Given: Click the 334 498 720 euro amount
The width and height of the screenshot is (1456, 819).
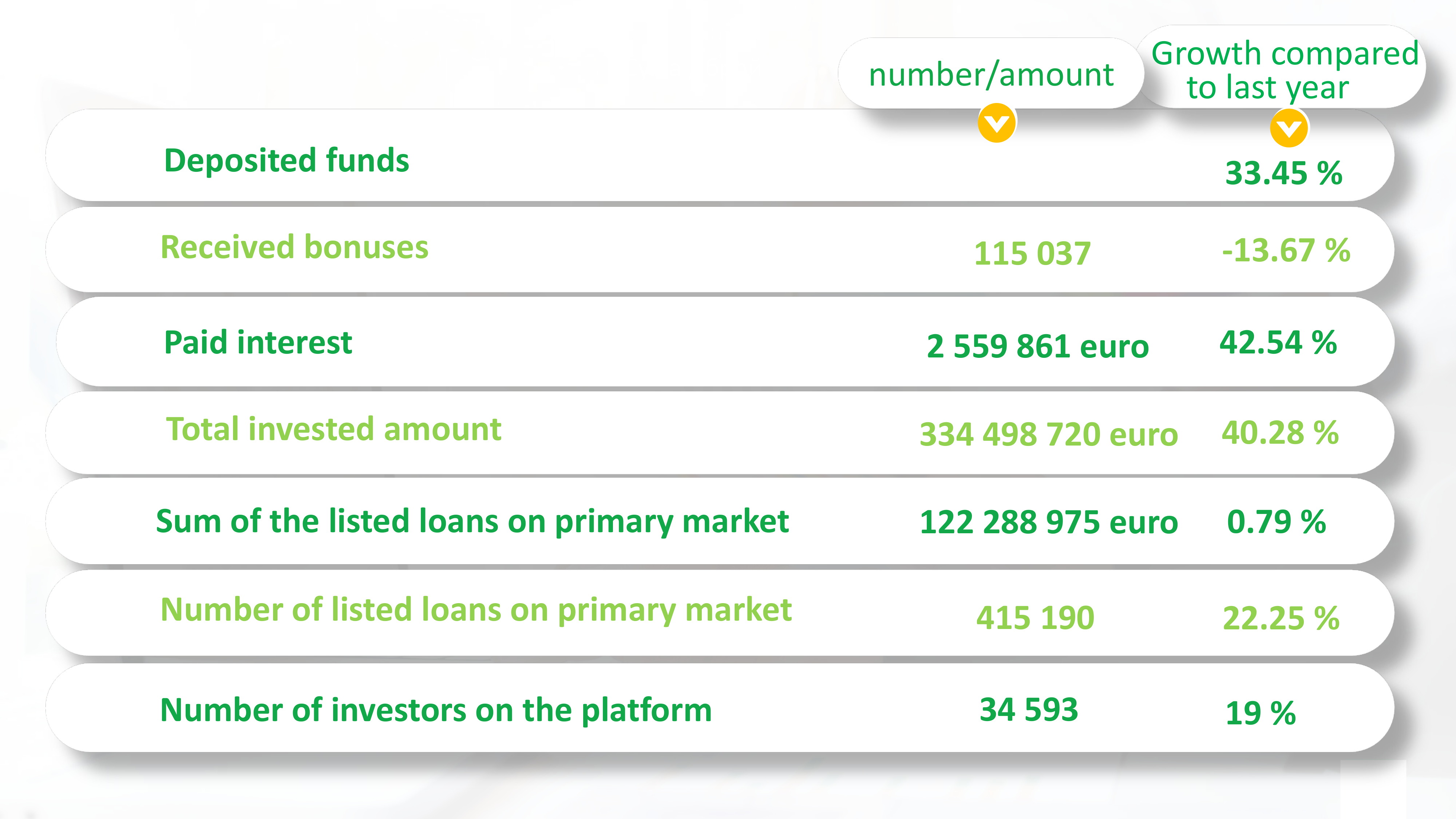Looking at the screenshot, I should tap(1048, 434).
